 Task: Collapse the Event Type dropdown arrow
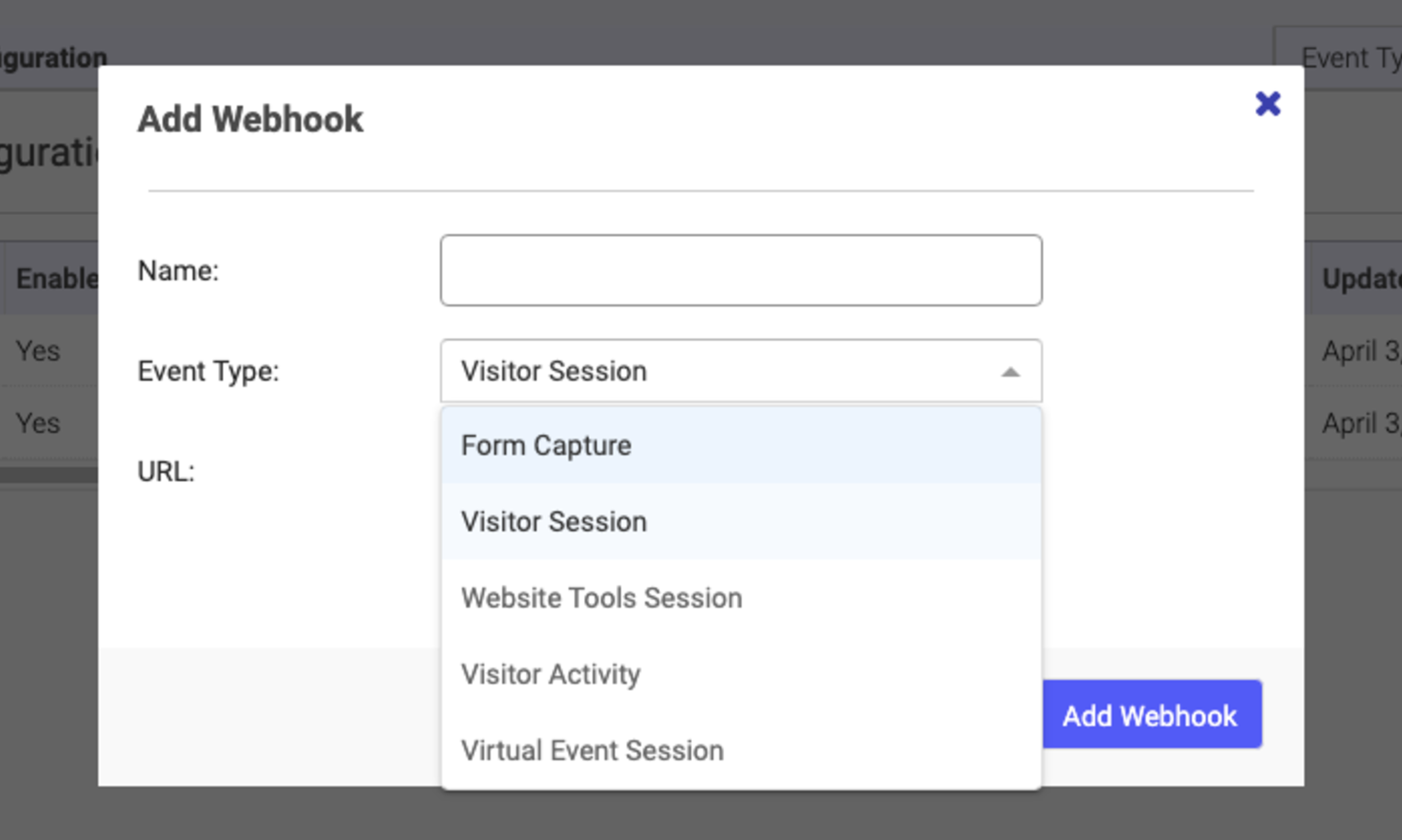pos(1009,370)
